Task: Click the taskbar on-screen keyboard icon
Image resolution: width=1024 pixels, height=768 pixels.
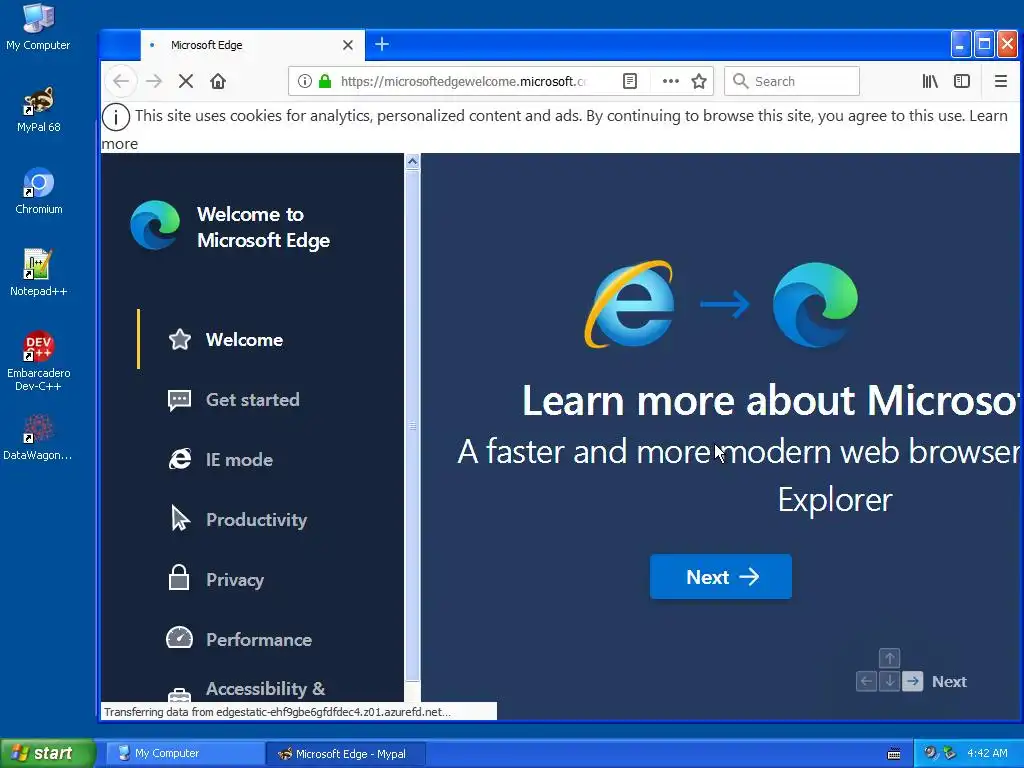Action: click(894, 754)
